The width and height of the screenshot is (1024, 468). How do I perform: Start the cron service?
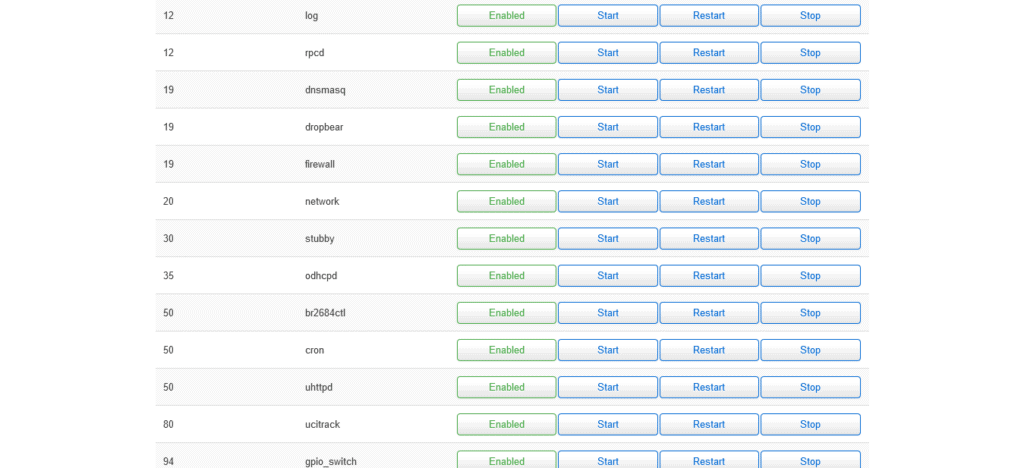607,351
